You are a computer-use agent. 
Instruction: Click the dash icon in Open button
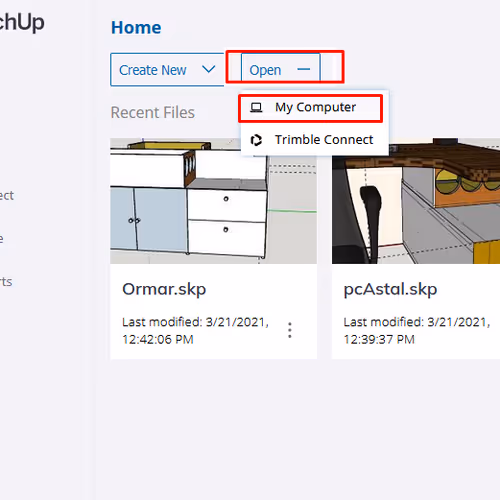[x=304, y=69]
